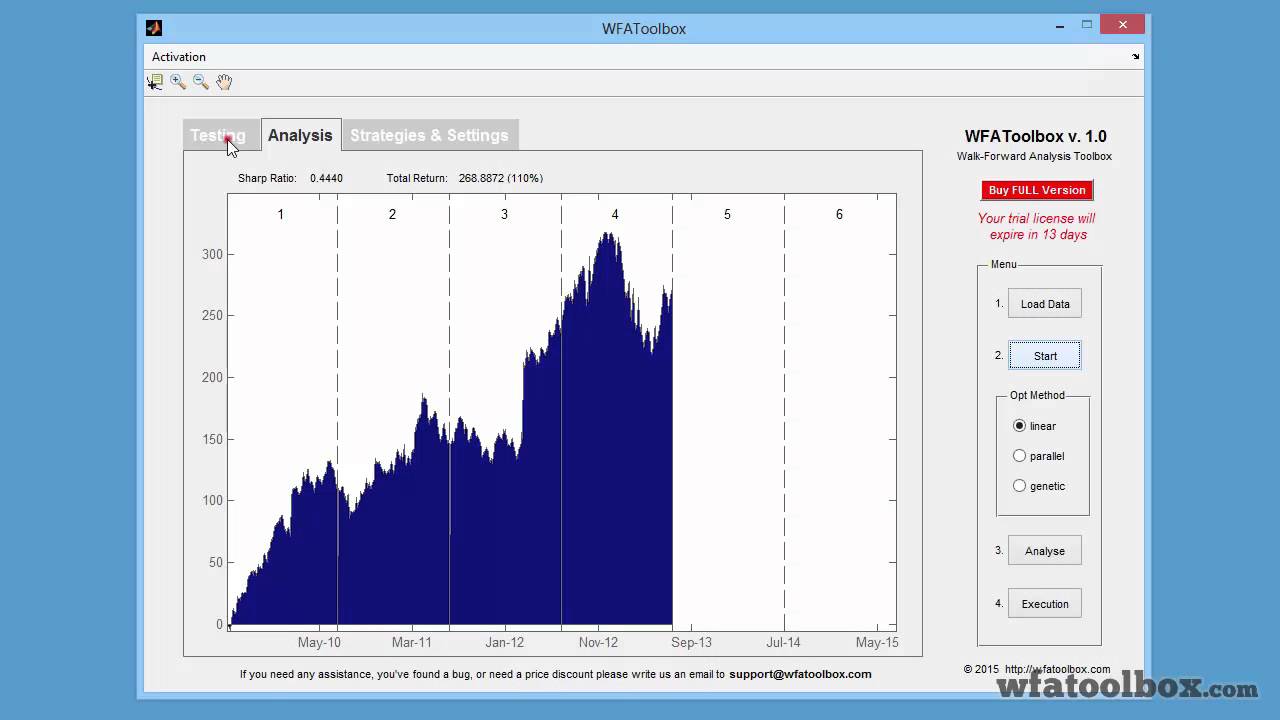Click the MATLAB app icon in title bar
1280x720 pixels.
pyautogui.click(x=153, y=28)
